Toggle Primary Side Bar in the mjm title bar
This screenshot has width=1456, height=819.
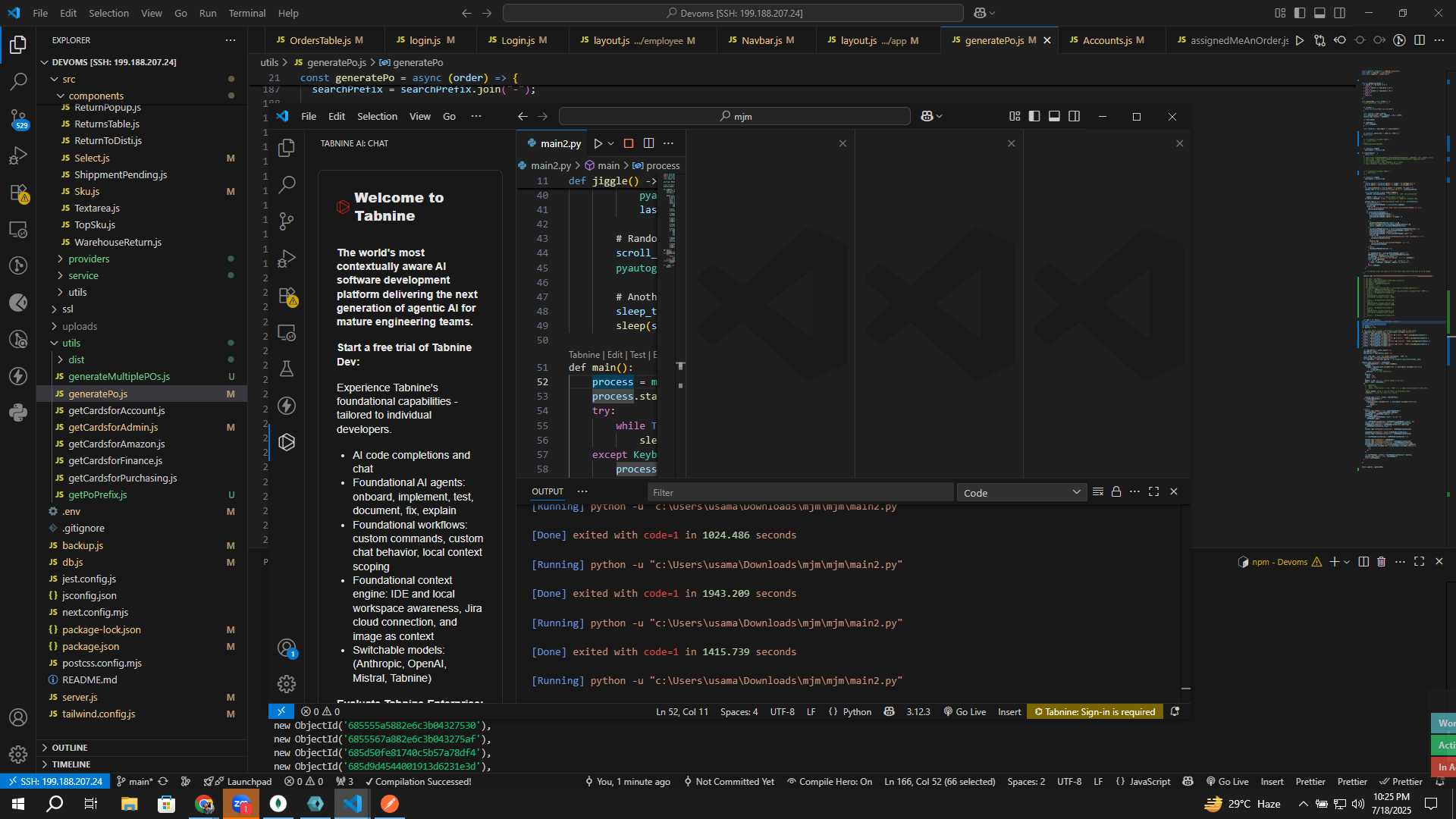(1034, 116)
